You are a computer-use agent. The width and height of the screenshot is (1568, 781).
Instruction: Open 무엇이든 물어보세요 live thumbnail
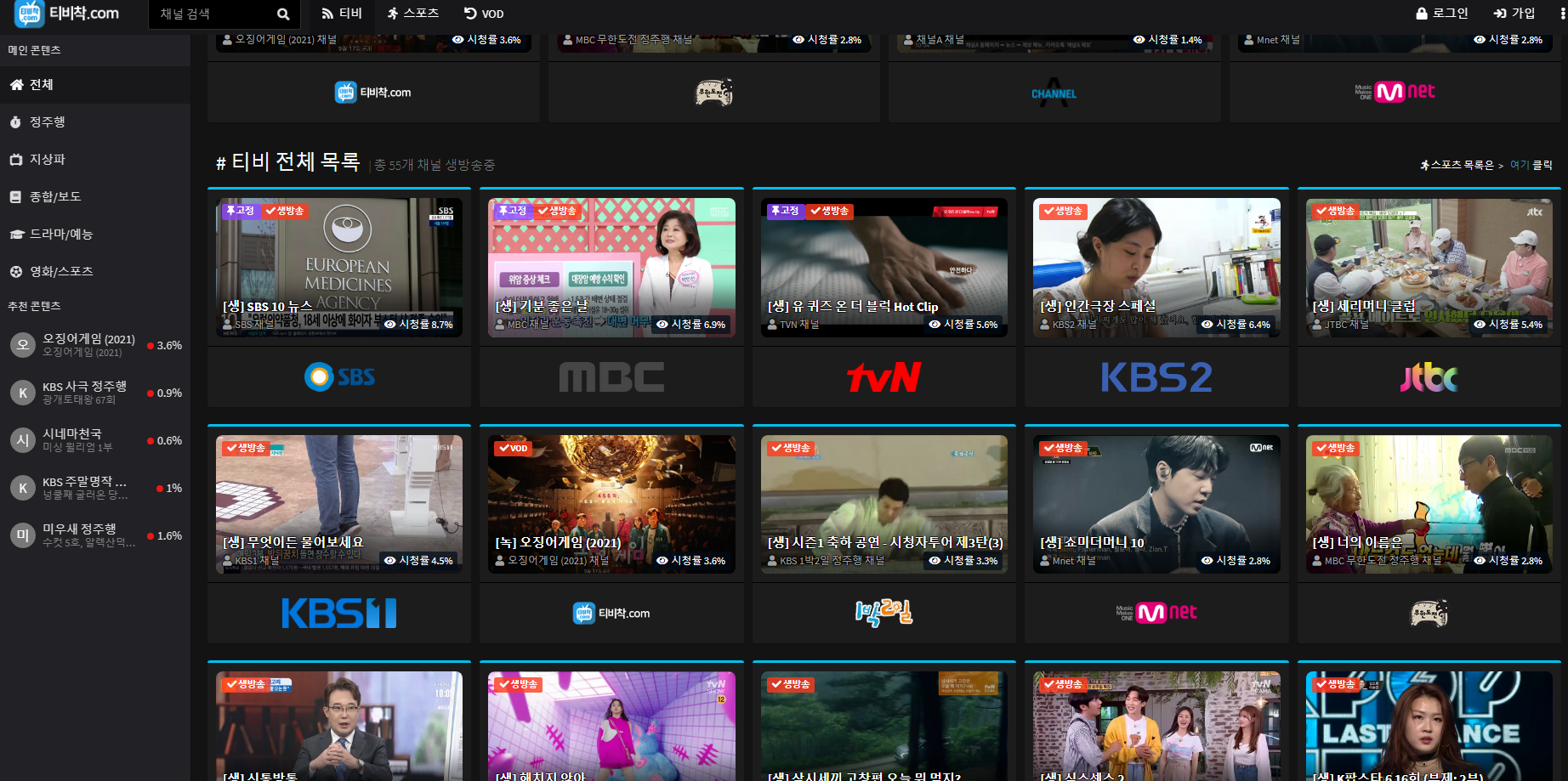pos(339,504)
